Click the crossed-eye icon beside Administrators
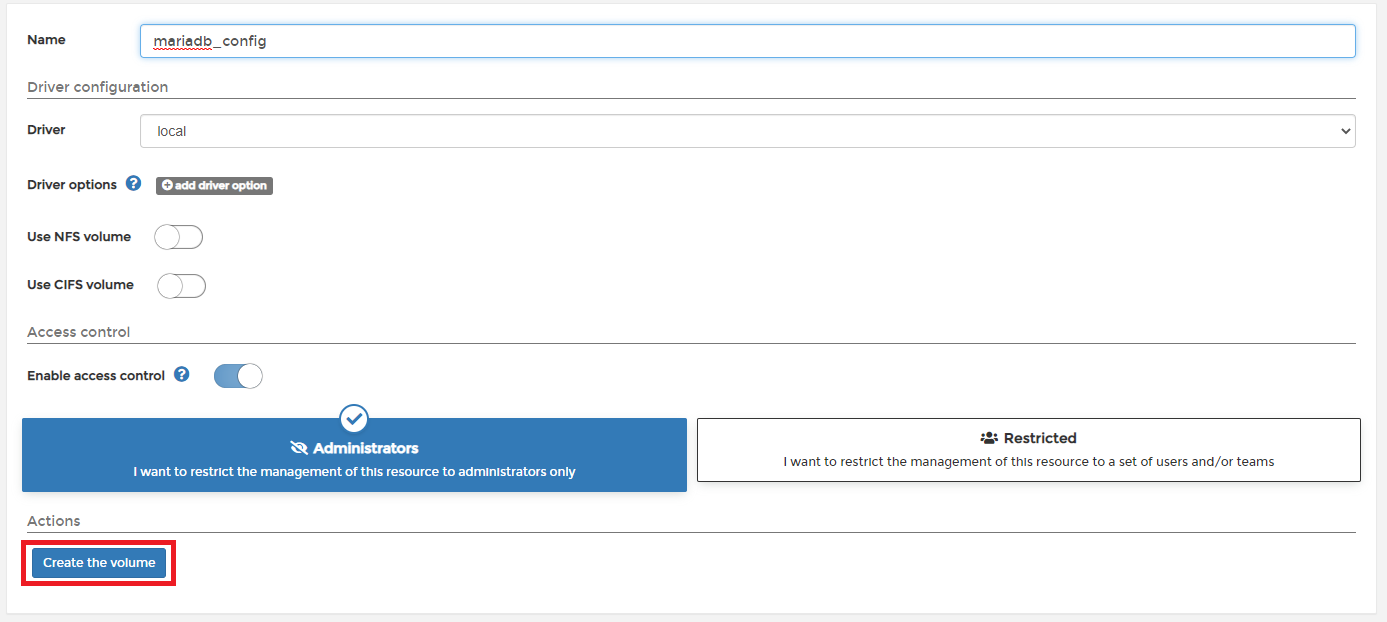 299,448
